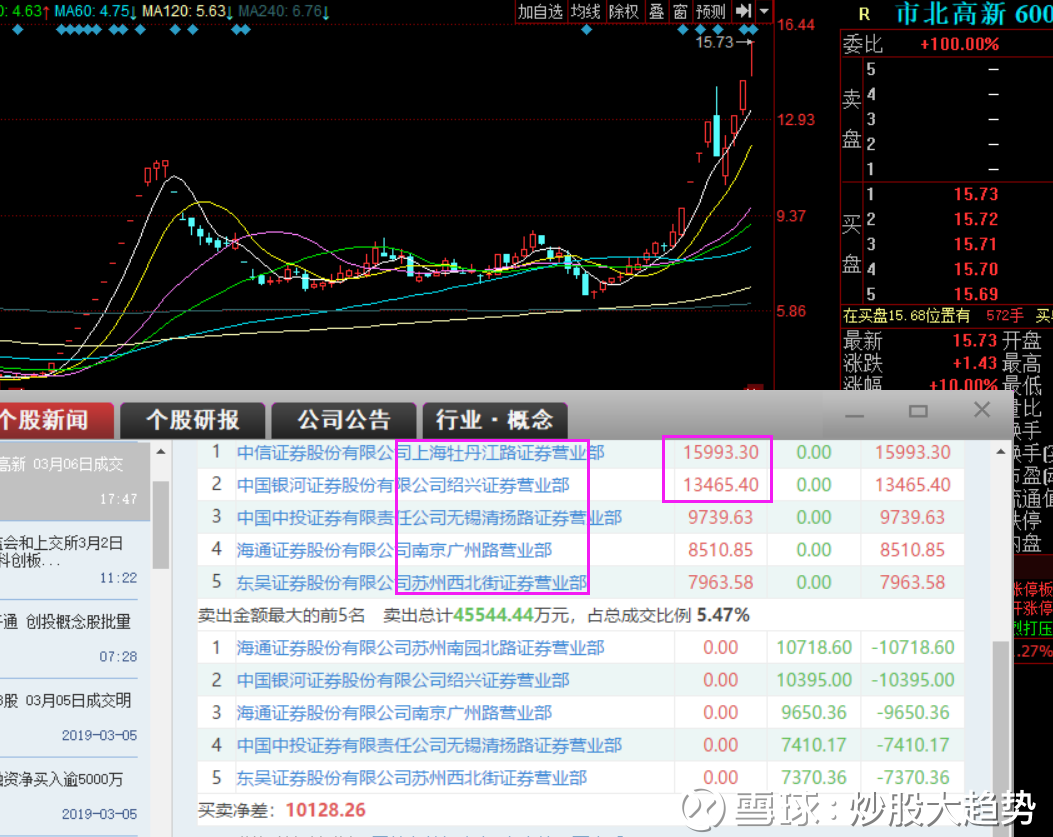The height and width of the screenshot is (837, 1053).
Task: Click the net amount -10718.60 cell
Action: pyautogui.click(x=913, y=648)
